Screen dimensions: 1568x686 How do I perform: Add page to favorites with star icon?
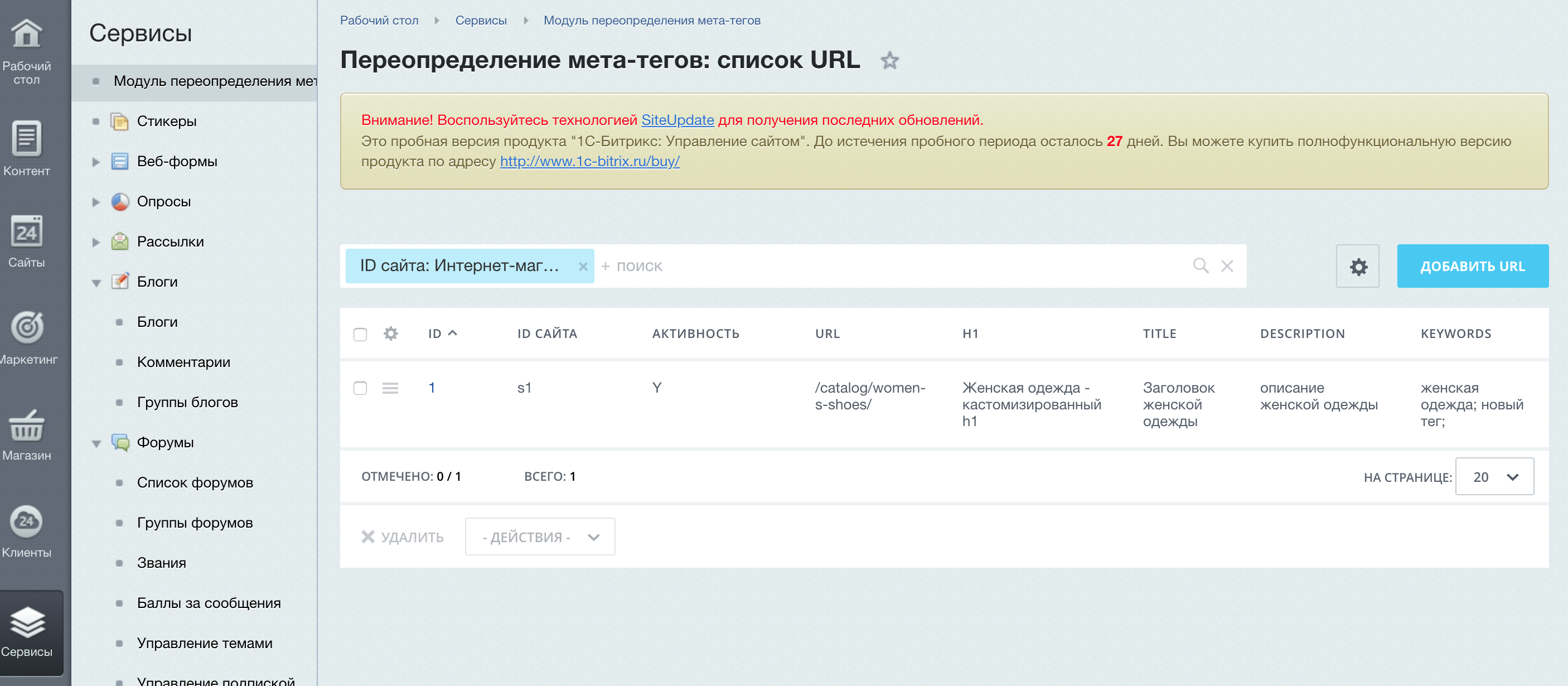click(x=889, y=60)
